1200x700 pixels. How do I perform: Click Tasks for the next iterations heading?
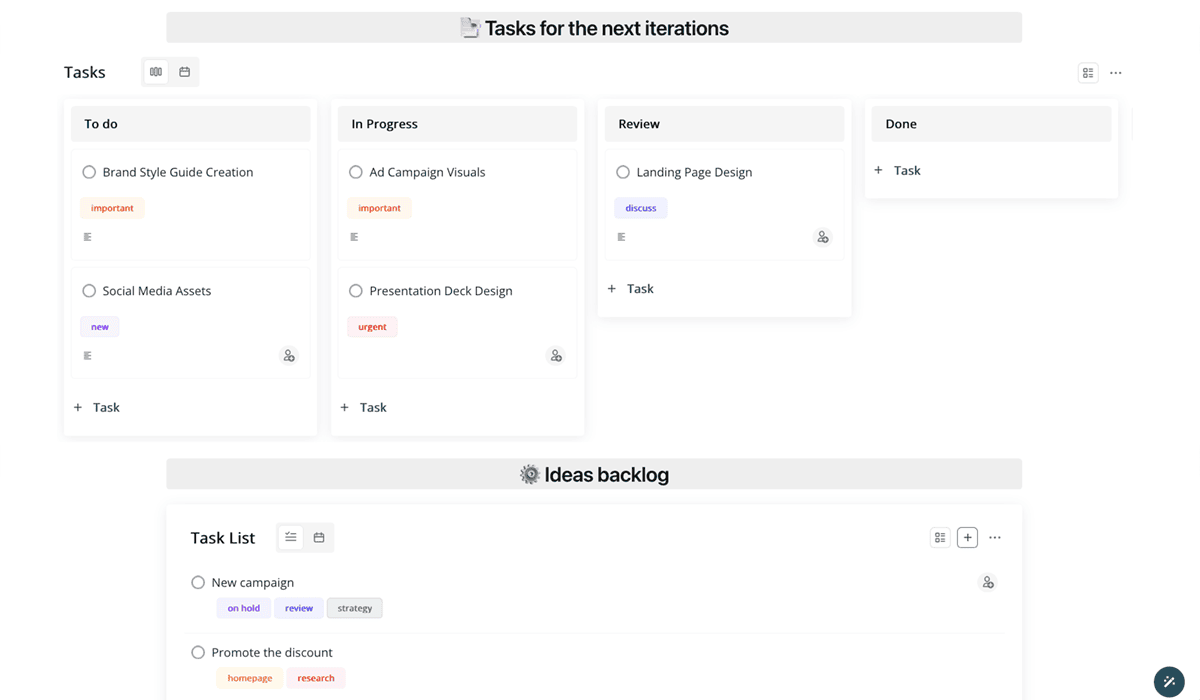pyautogui.click(x=607, y=28)
